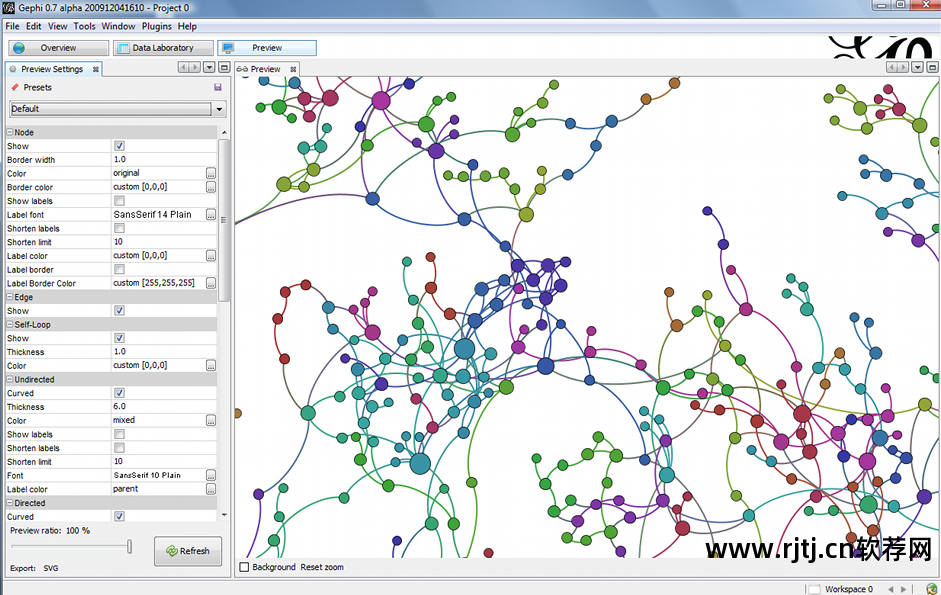Open Undirected Font ellipsis button
941x595 pixels.
pyautogui.click(x=211, y=475)
